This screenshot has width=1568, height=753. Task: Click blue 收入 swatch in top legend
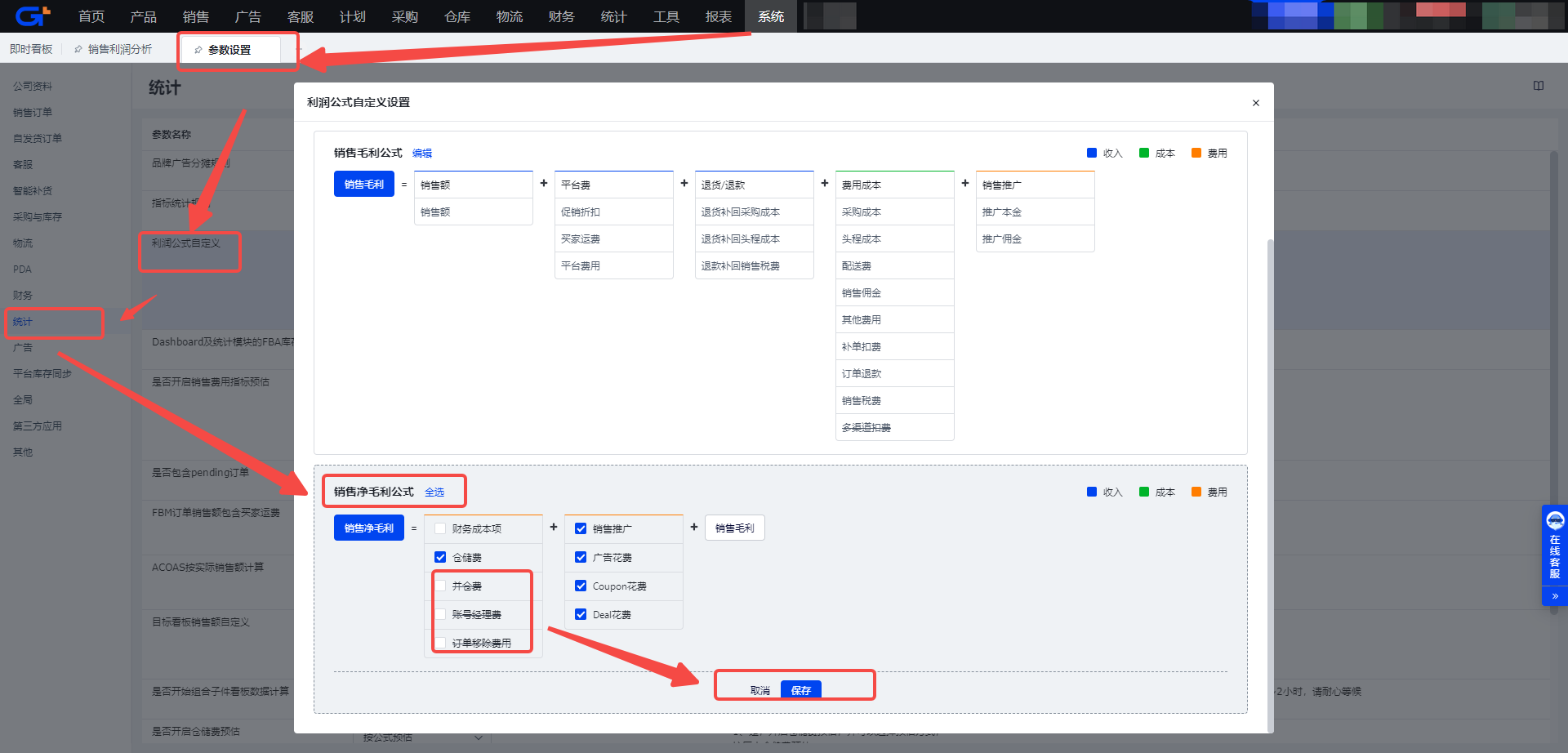pos(1092,153)
